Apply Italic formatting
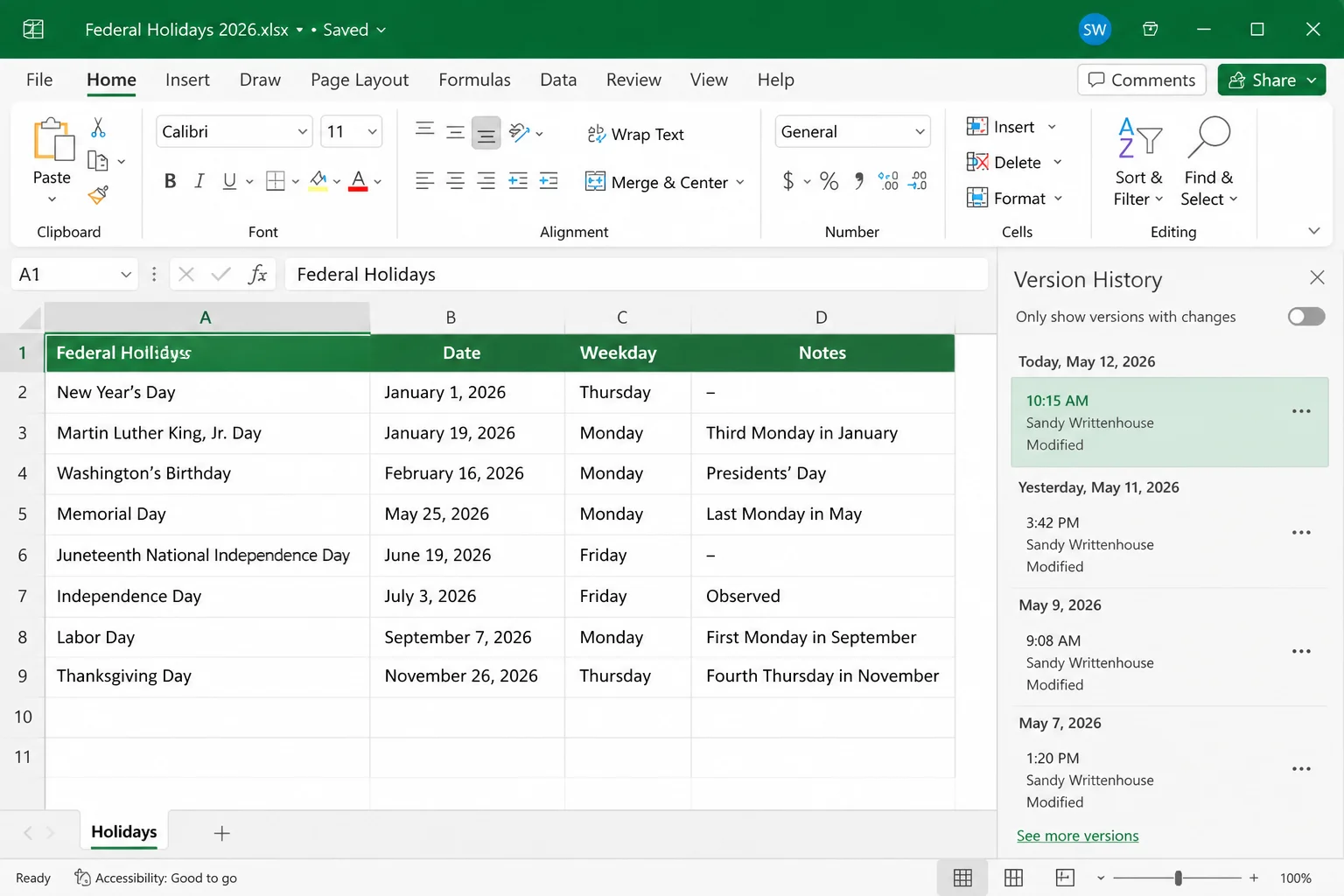The width and height of the screenshot is (1344, 896). (x=199, y=181)
